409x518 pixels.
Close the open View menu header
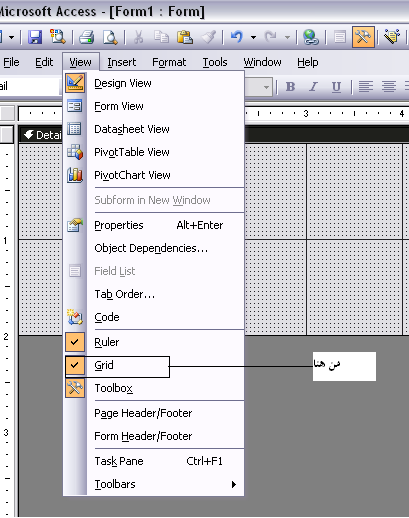tap(80, 62)
